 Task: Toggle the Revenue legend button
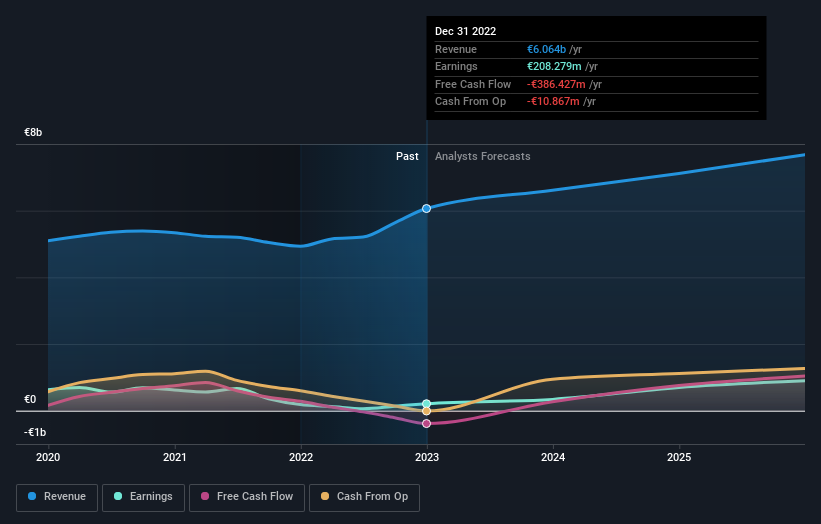click(x=57, y=497)
